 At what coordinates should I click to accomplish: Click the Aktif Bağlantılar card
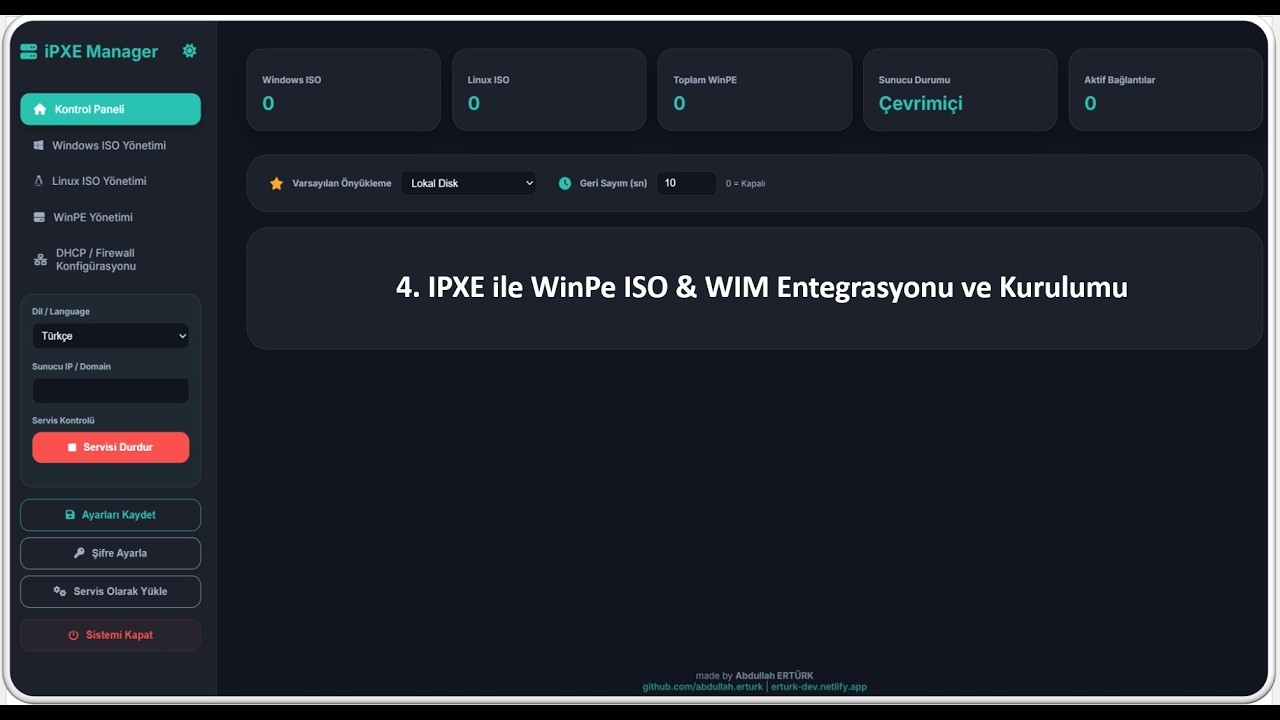coord(1166,90)
